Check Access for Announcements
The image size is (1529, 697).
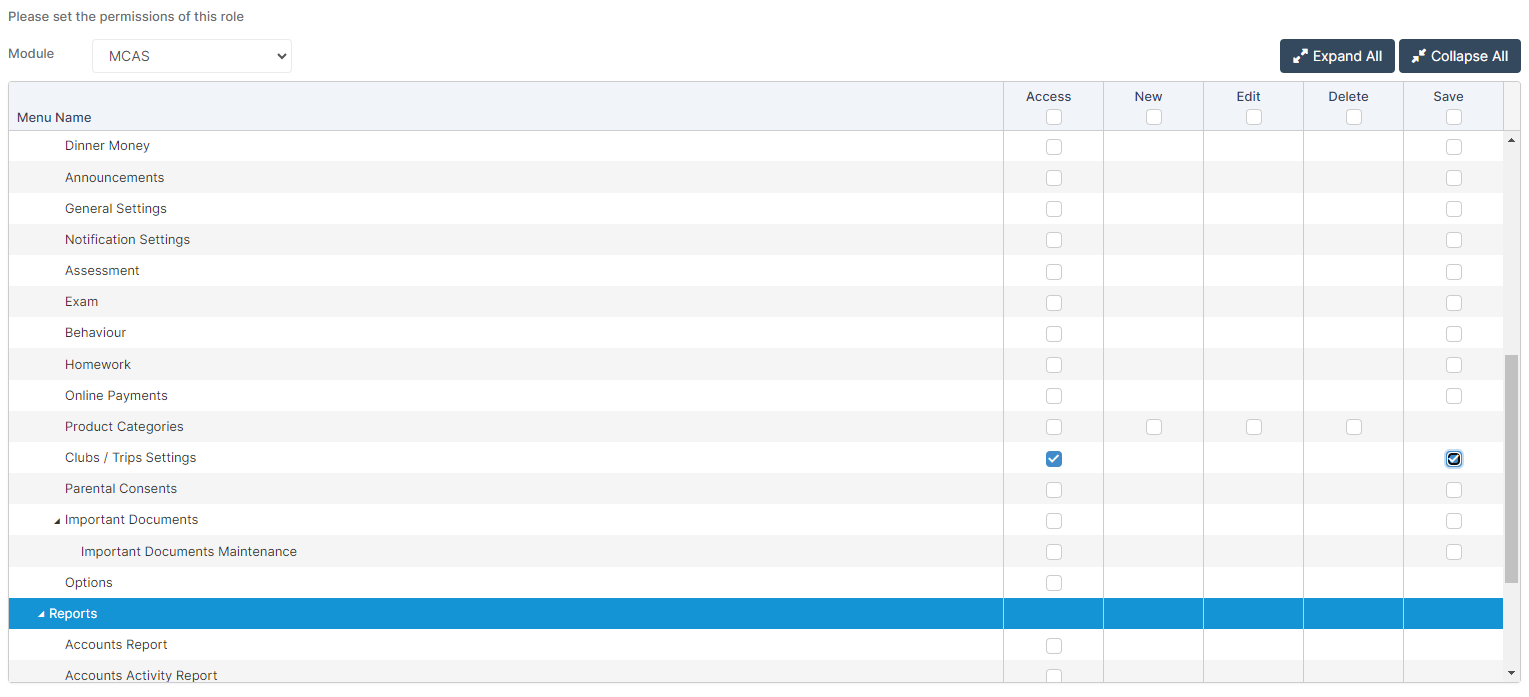1054,178
